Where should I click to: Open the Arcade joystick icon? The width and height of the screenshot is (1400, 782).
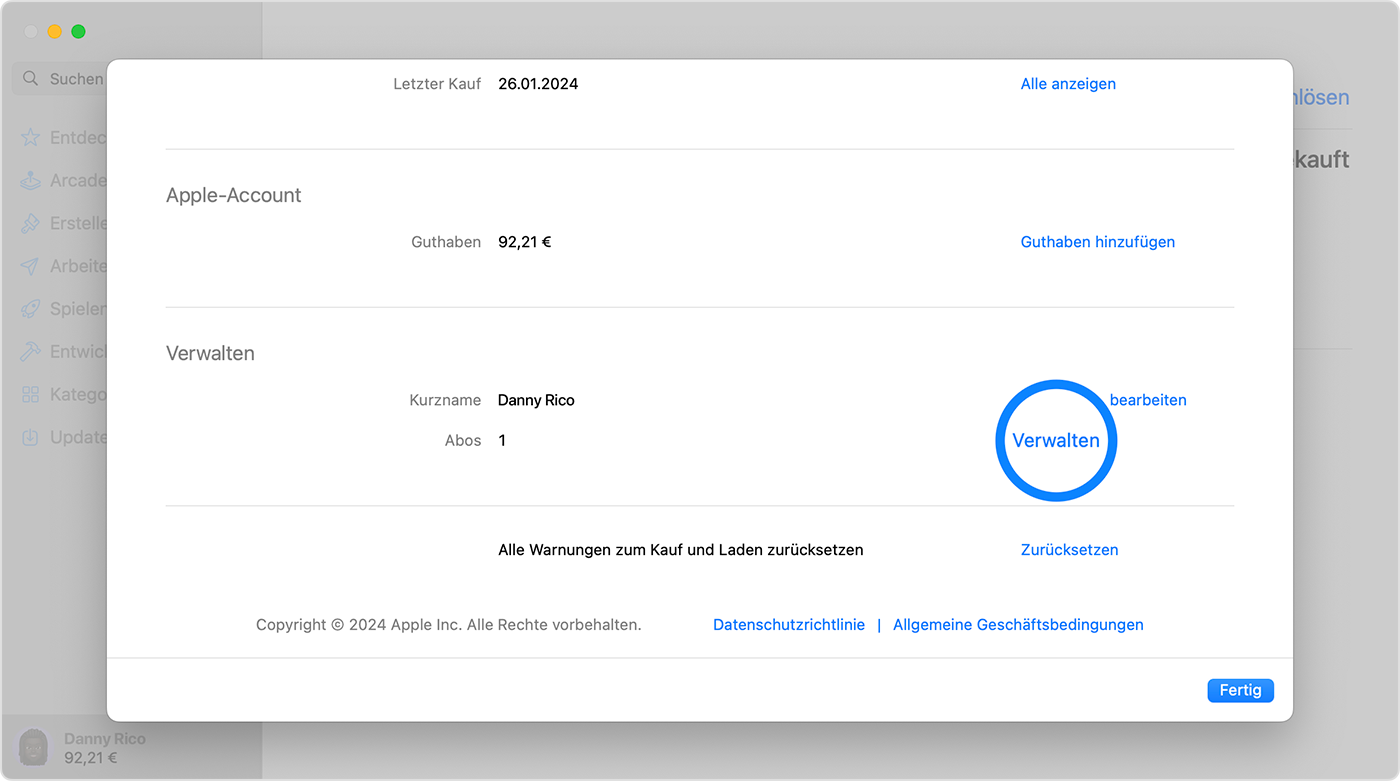pyautogui.click(x=31, y=181)
